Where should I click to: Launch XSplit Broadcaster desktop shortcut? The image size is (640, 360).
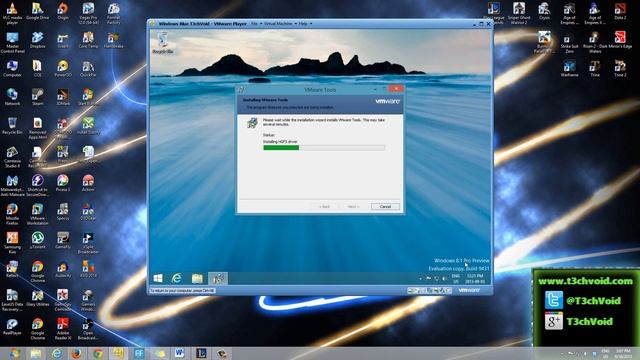point(88,243)
